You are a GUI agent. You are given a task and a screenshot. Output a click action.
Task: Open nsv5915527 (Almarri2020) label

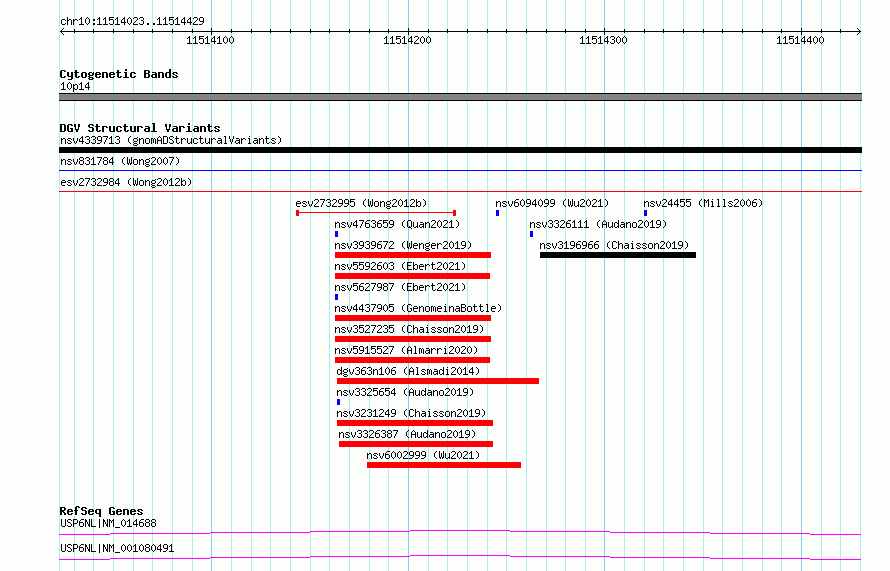tap(406, 350)
